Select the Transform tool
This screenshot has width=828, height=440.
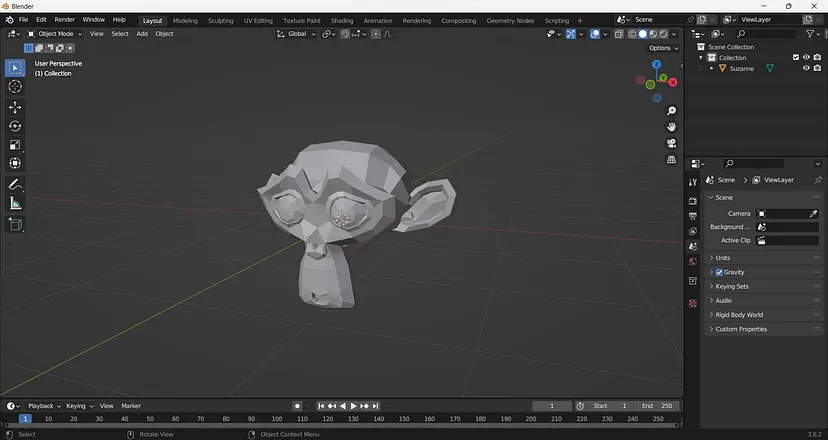(x=15, y=163)
